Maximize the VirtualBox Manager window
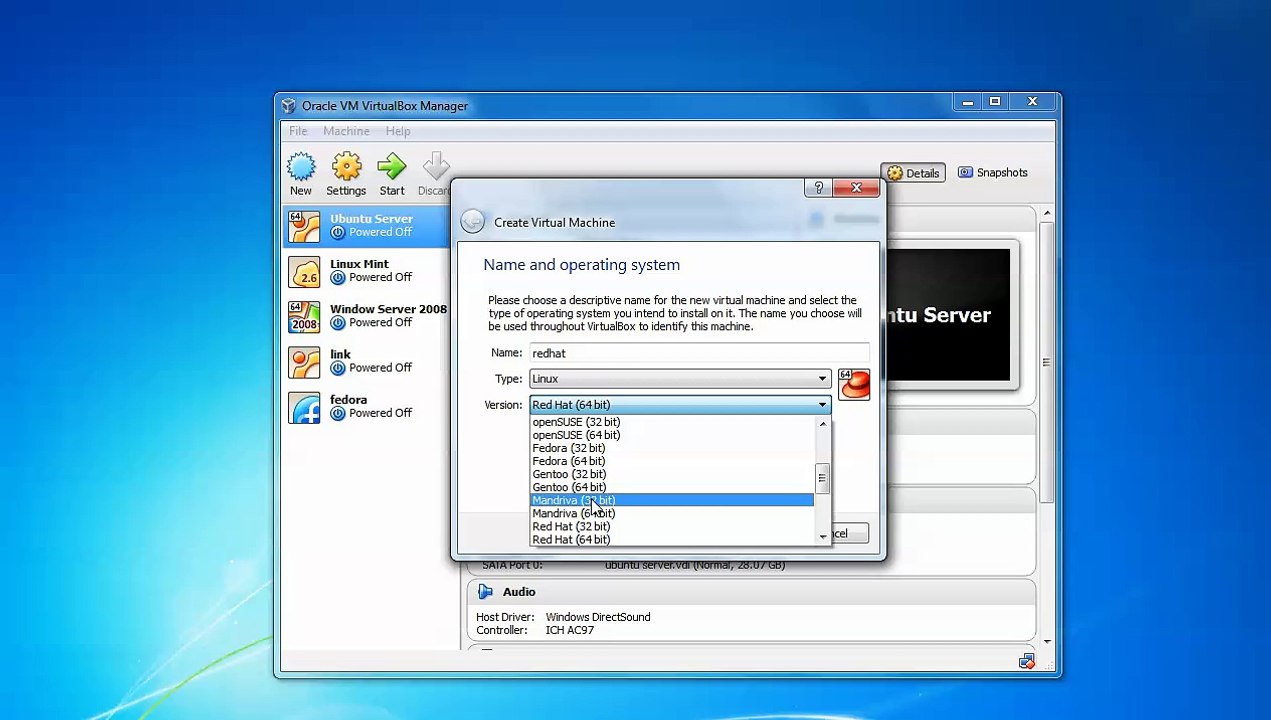The width and height of the screenshot is (1271, 720). click(995, 102)
